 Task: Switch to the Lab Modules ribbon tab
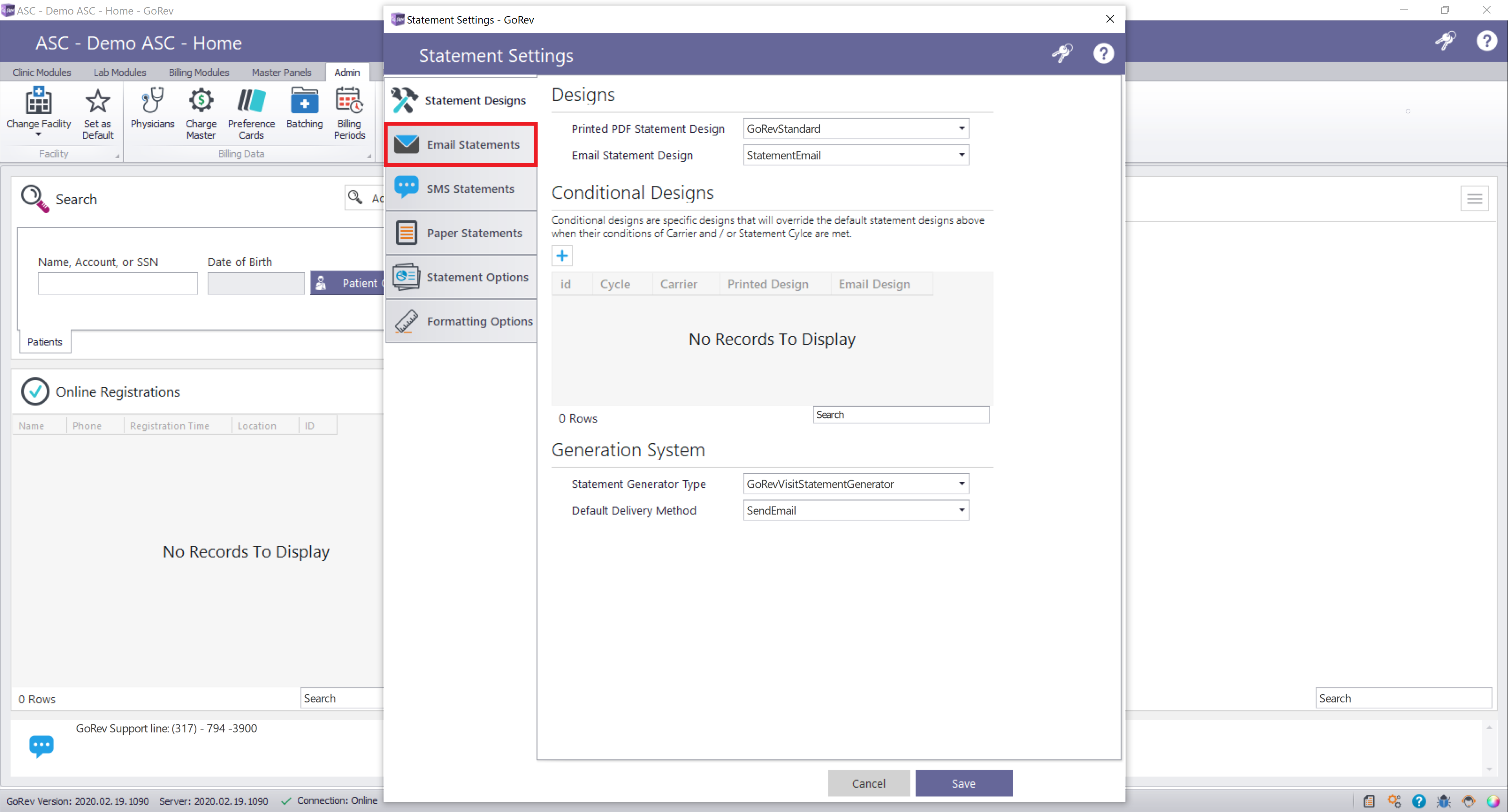pyautogui.click(x=119, y=72)
